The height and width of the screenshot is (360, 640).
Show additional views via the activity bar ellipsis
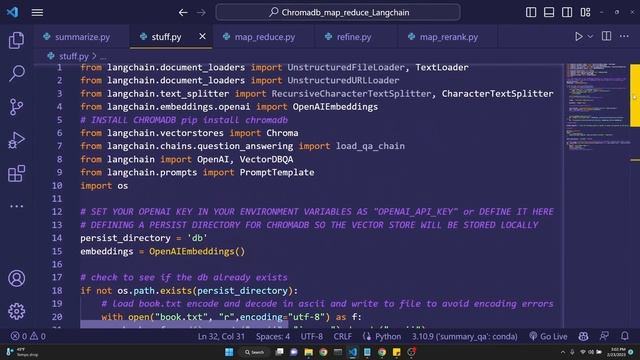coord(16,206)
